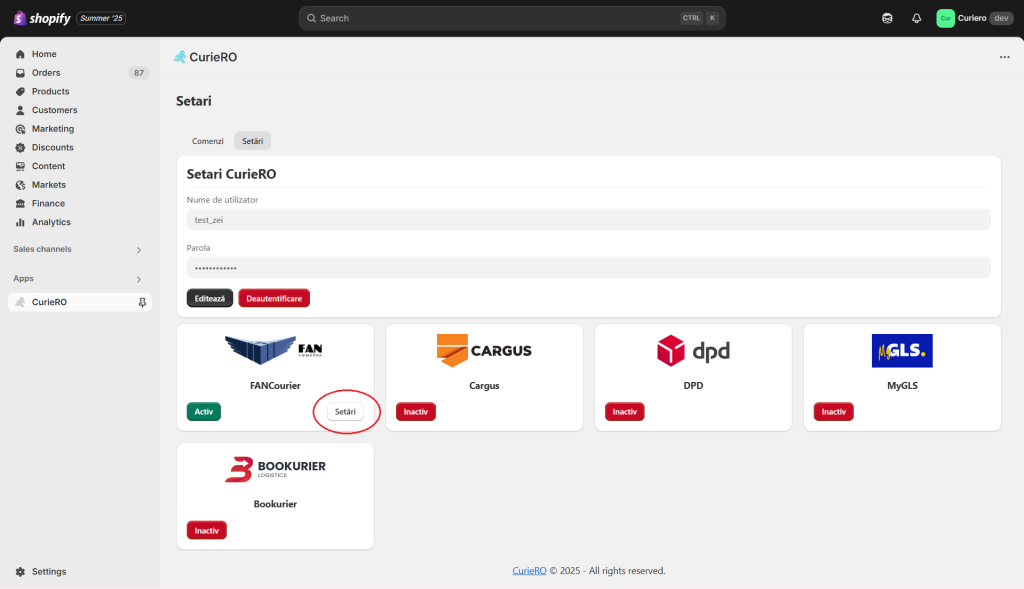Click the Bookurier logo
This screenshot has height=589, width=1024.
tap(275, 469)
